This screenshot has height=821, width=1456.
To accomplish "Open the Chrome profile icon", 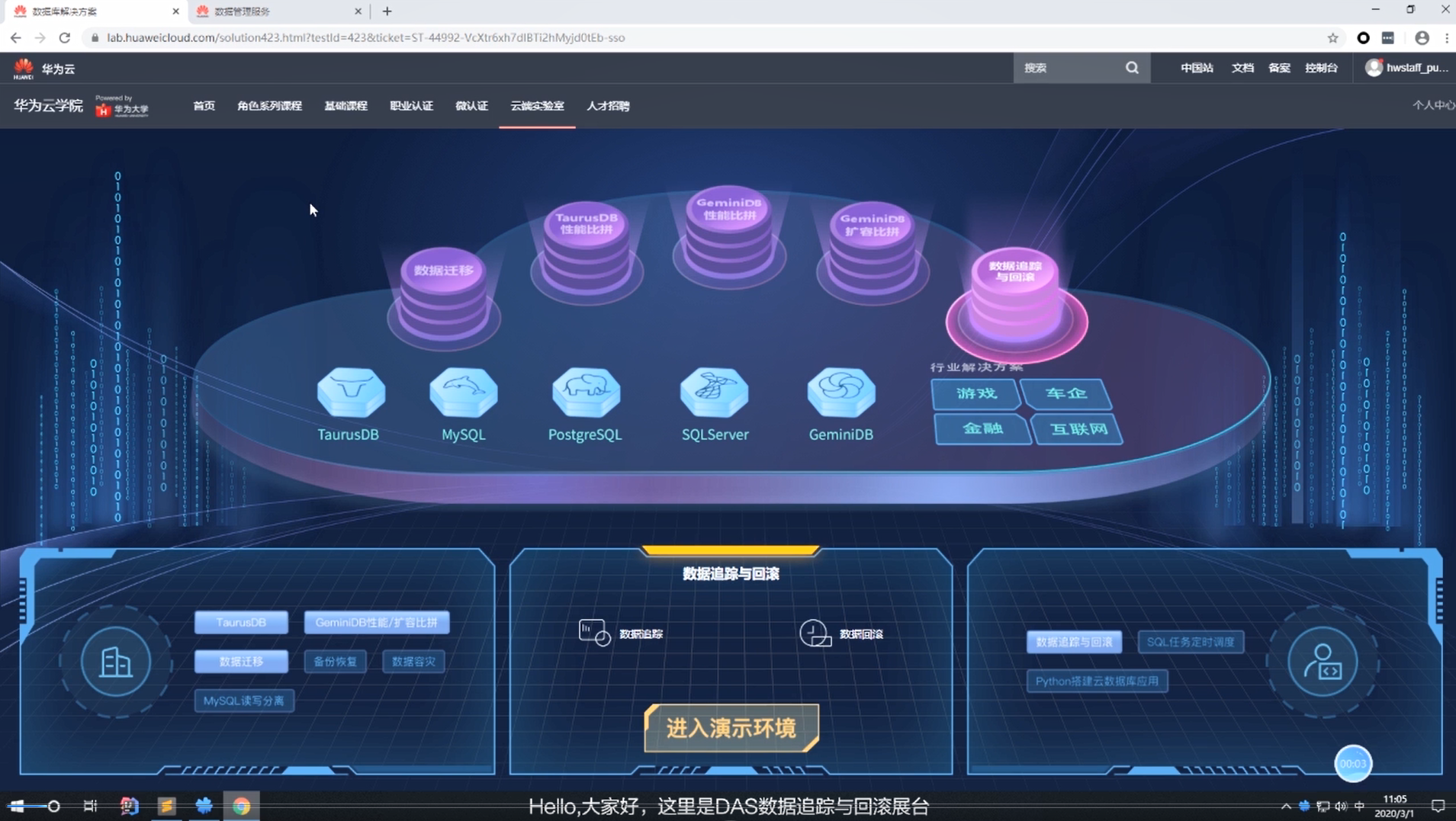I will pyautogui.click(x=1422, y=37).
